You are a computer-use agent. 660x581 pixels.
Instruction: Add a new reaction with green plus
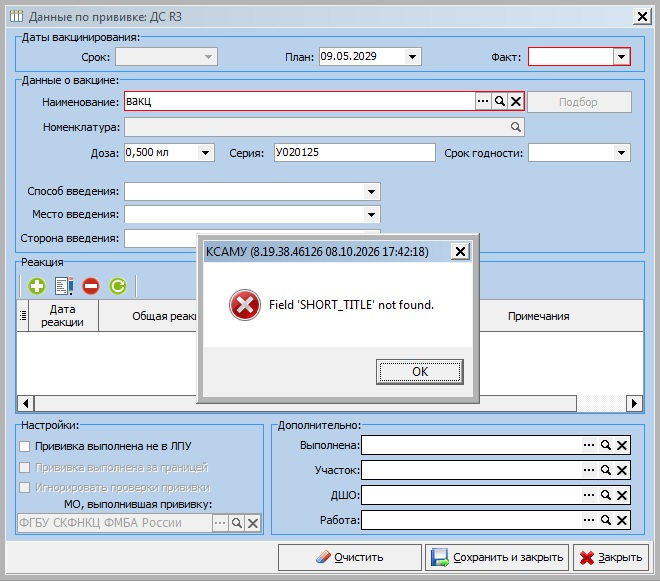(37, 286)
